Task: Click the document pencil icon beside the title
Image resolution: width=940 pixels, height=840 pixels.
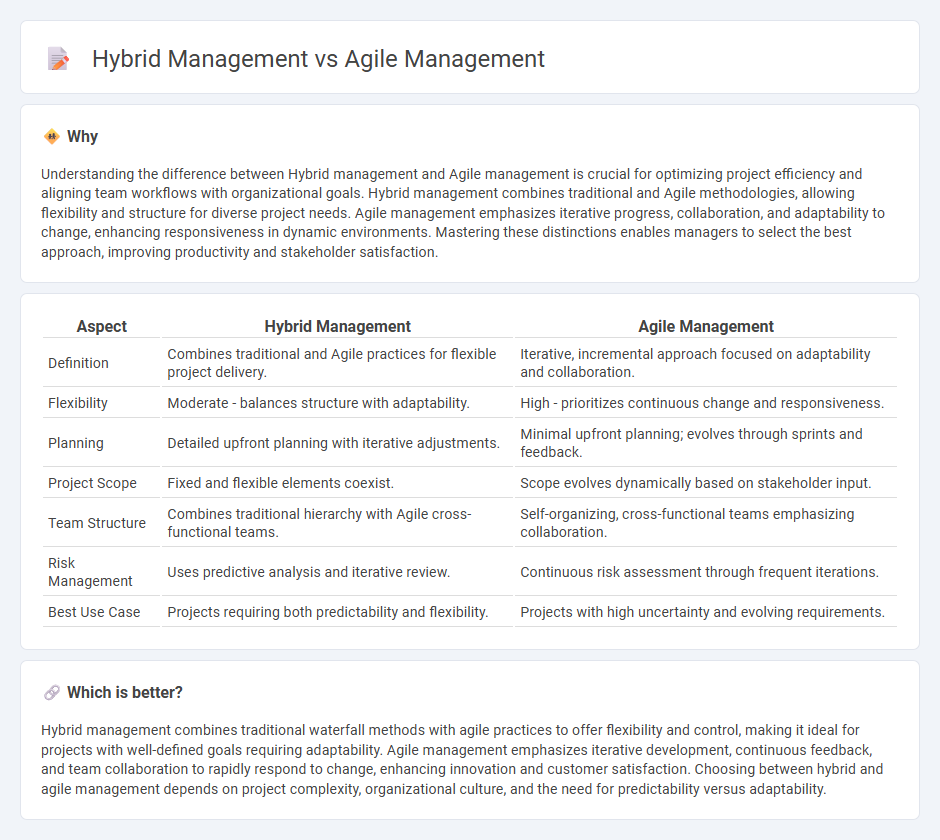Action: coord(58,59)
